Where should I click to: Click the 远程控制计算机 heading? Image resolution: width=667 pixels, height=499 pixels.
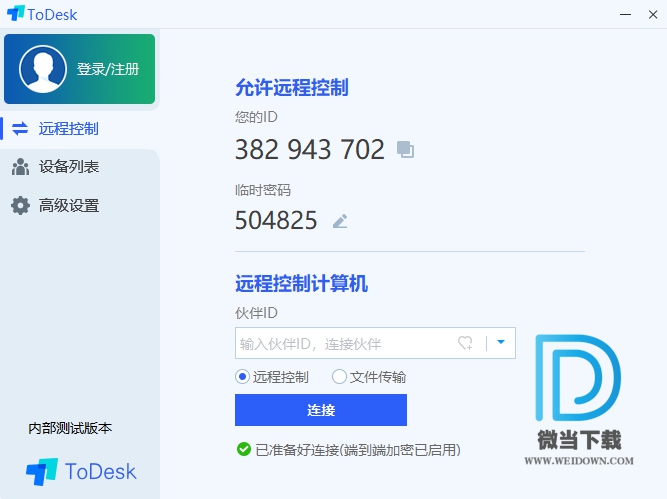tap(301, 283)
